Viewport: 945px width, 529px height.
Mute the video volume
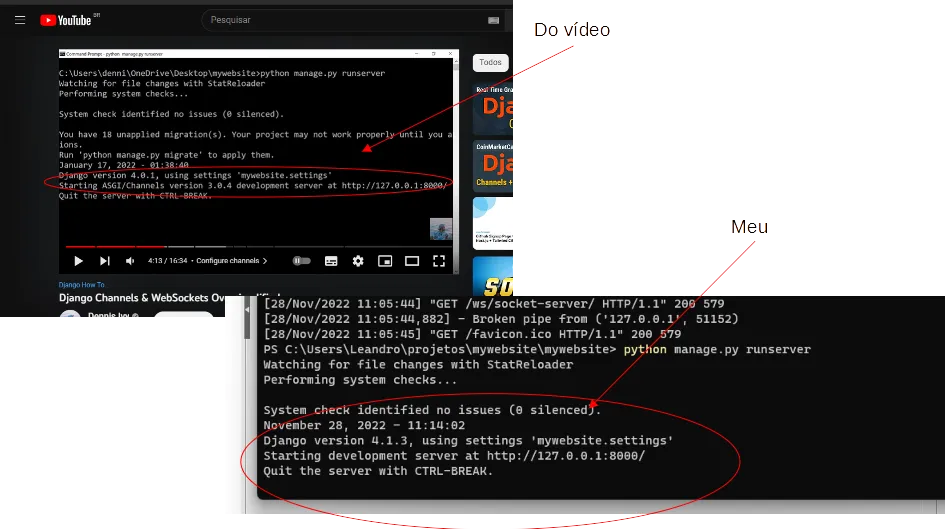(x=130, y=261)
